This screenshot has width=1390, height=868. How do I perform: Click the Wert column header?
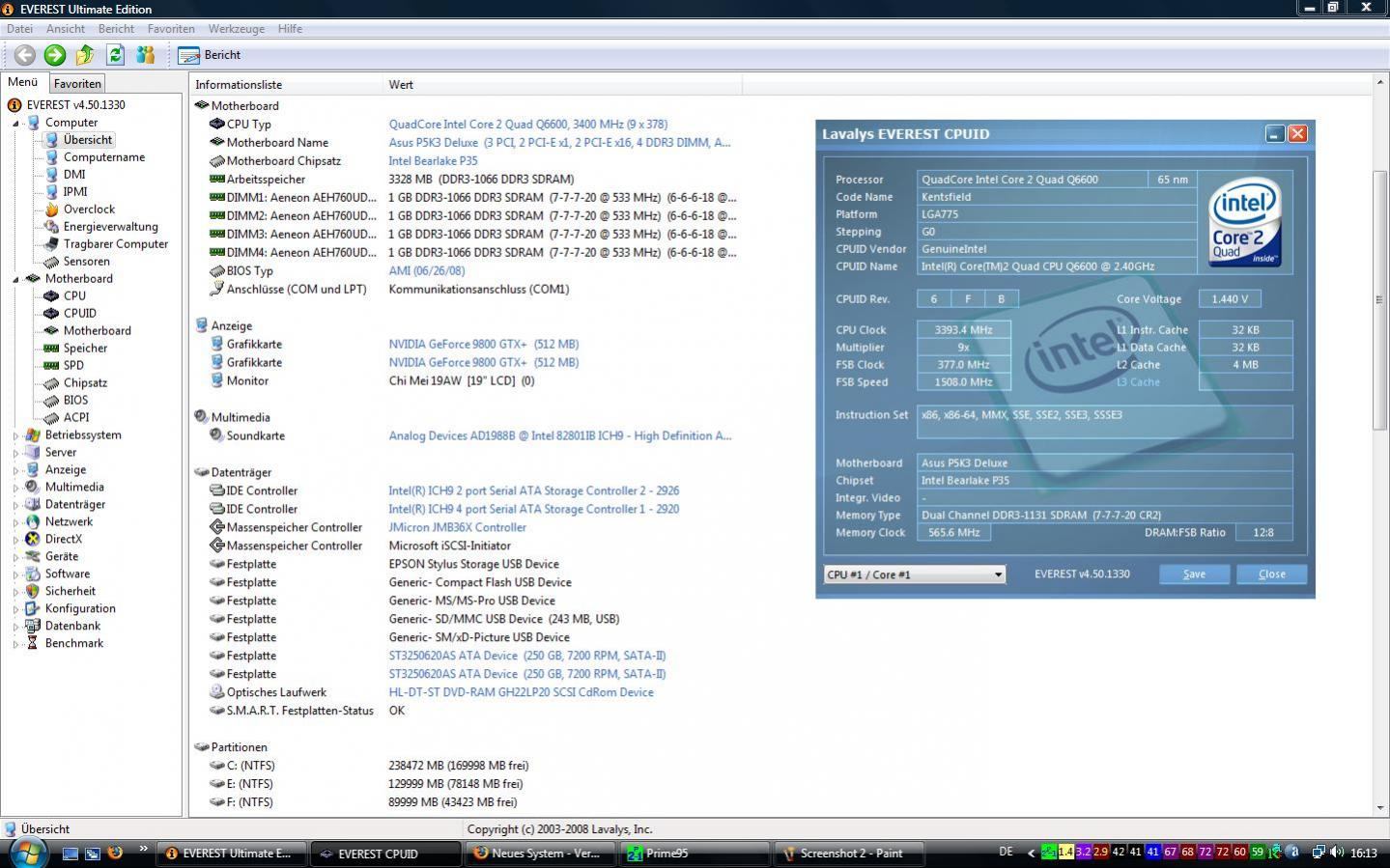pos(563,85)
